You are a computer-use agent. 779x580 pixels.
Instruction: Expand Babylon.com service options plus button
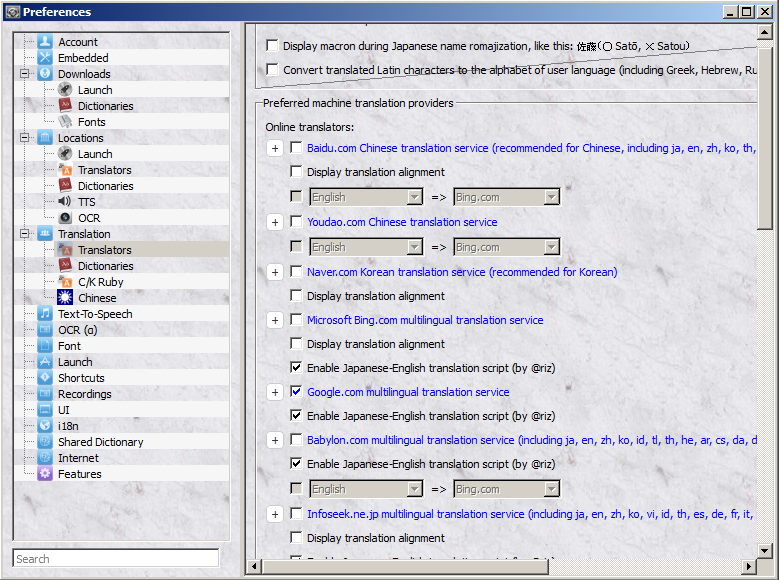click(x=275, y=440)
